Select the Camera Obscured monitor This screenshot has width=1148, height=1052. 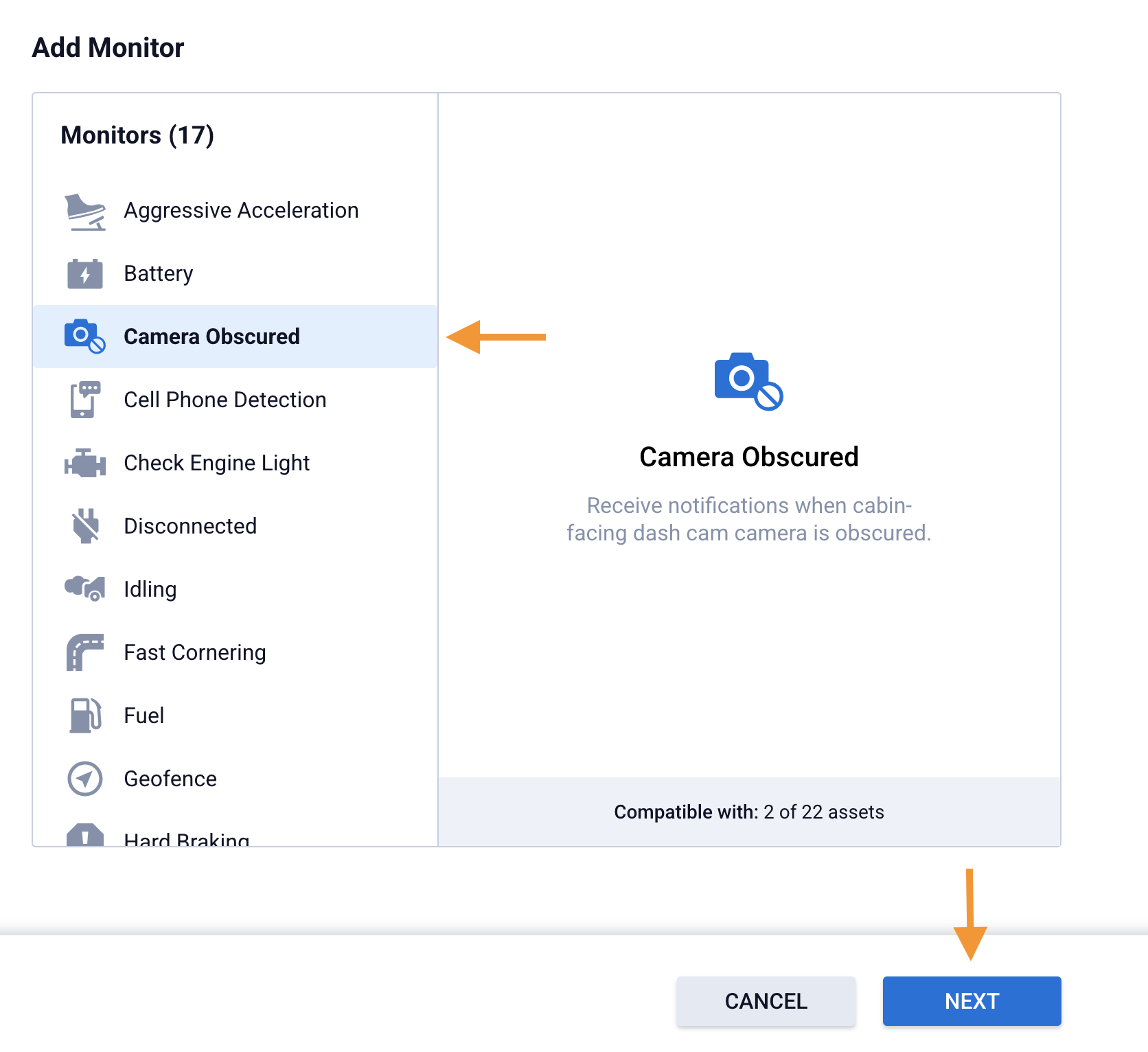211,336
